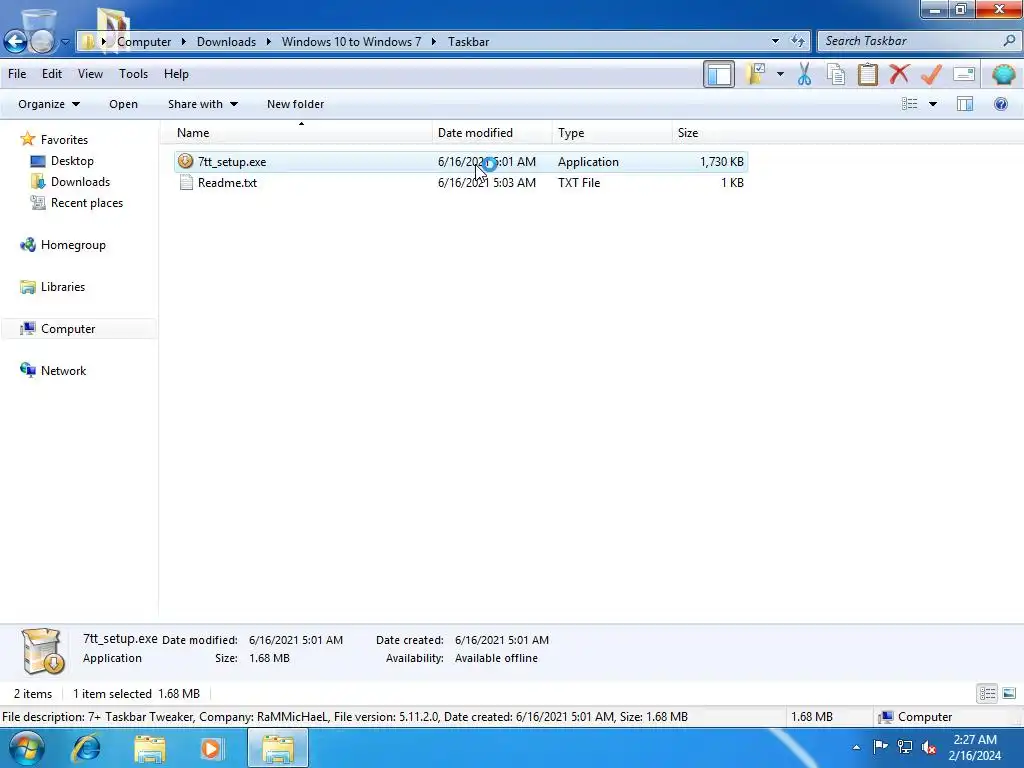Click the search magnifier icon
The height and width of the screenshot is (768, 1024).
tap(1010, 40)
